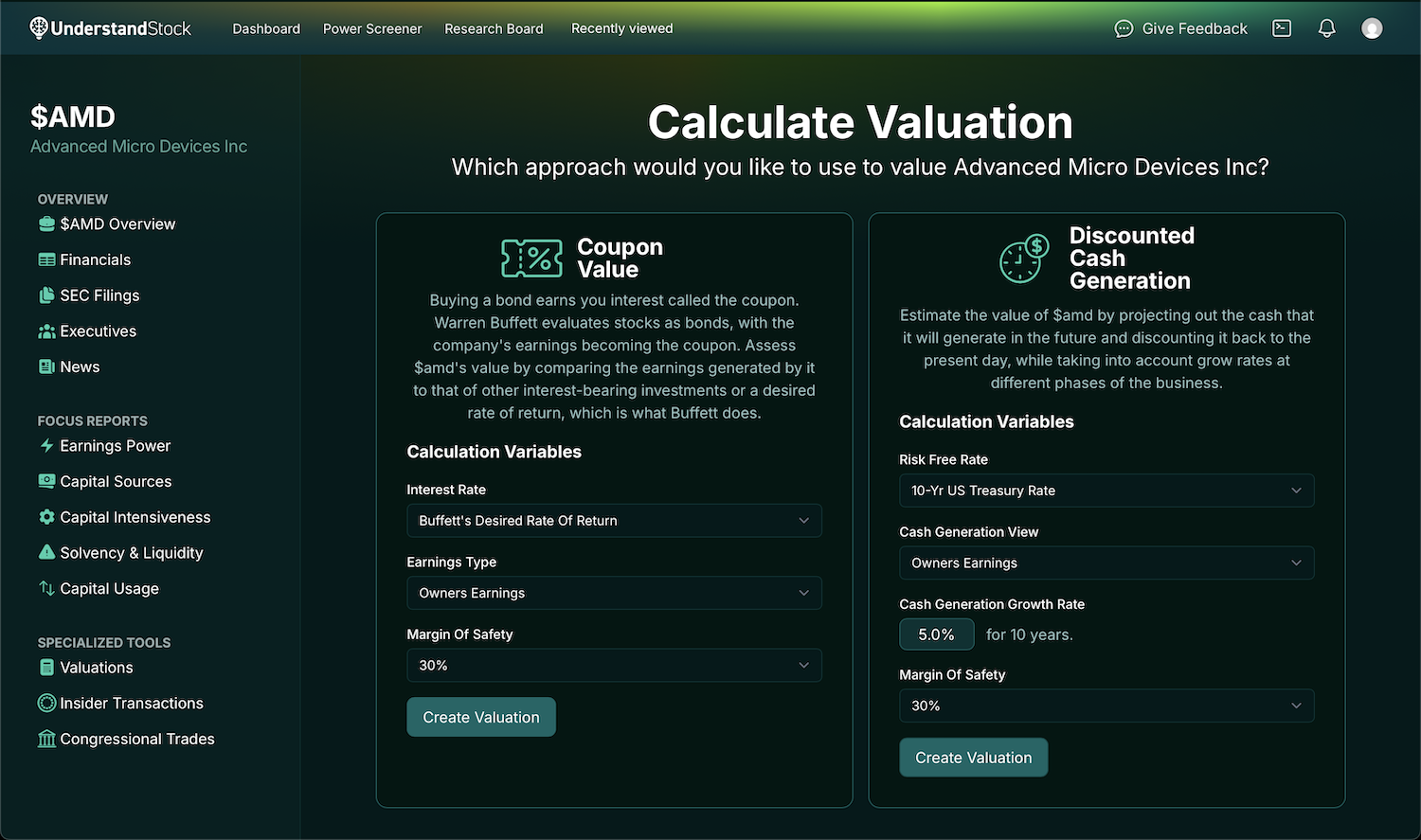Click the $AMD ticker heading
This screenshot has height=840, width=1421.
[x=73, y=116]
